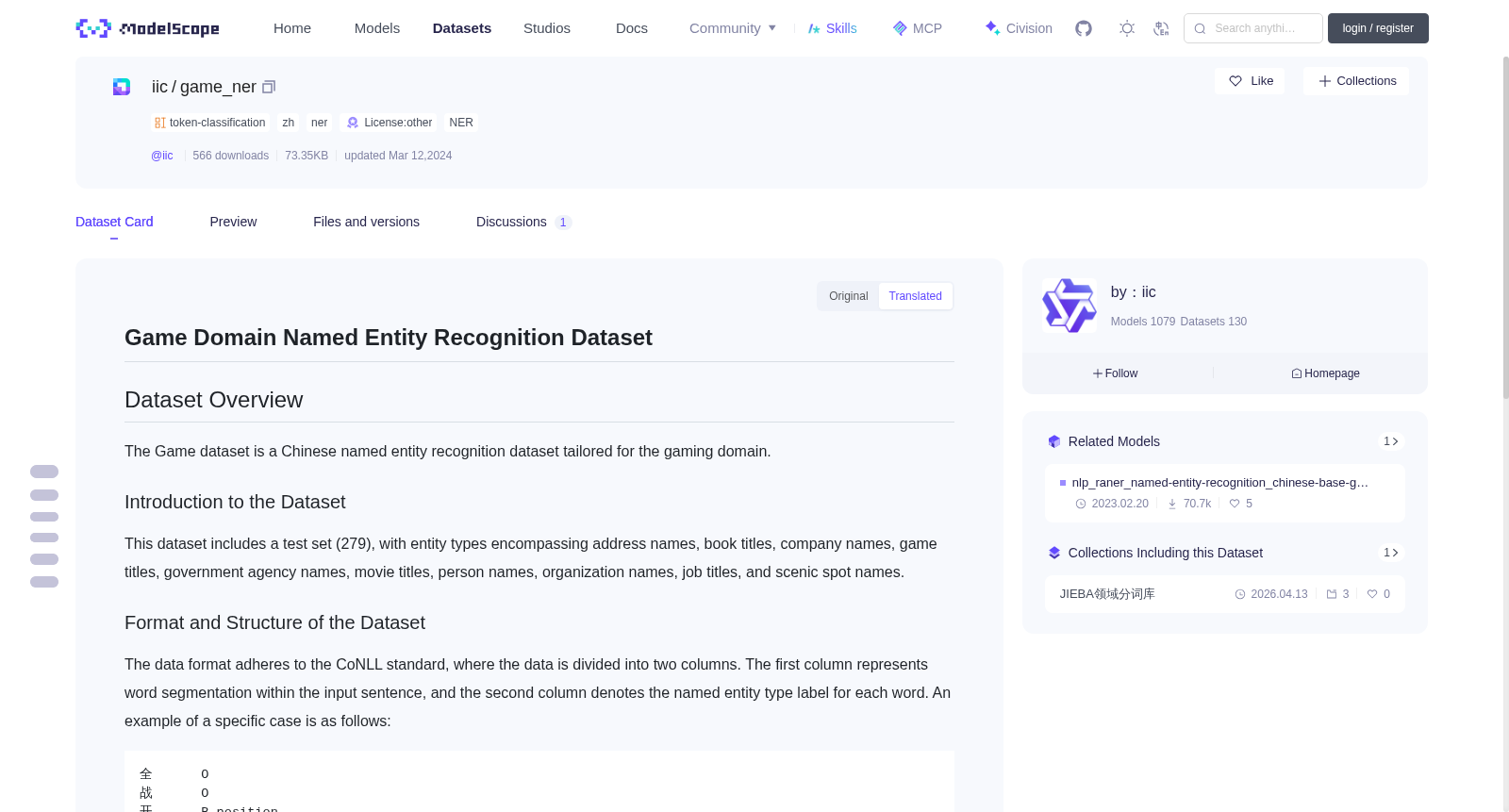The image size is (1509, 812).
Task: Click the zh language tag
Action: [x=289, y=123]
